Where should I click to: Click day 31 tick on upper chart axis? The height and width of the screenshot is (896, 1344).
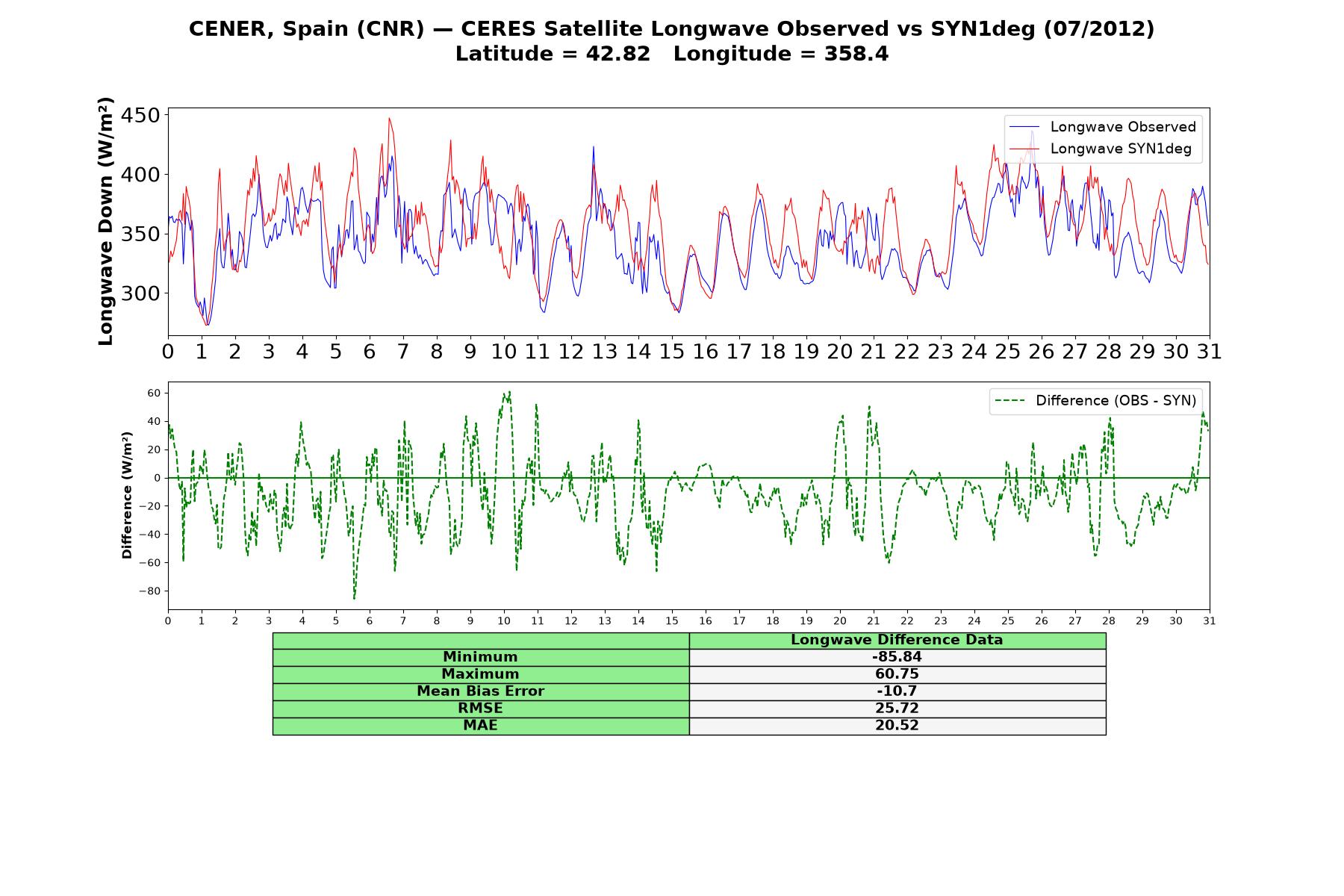click(x=1210, y=352)
